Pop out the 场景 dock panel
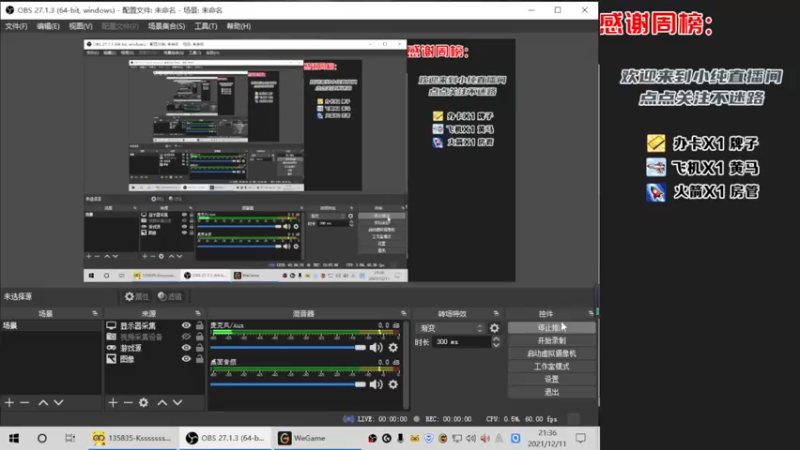The height and width of the screenshot is (450, 800). click(95, 313)
